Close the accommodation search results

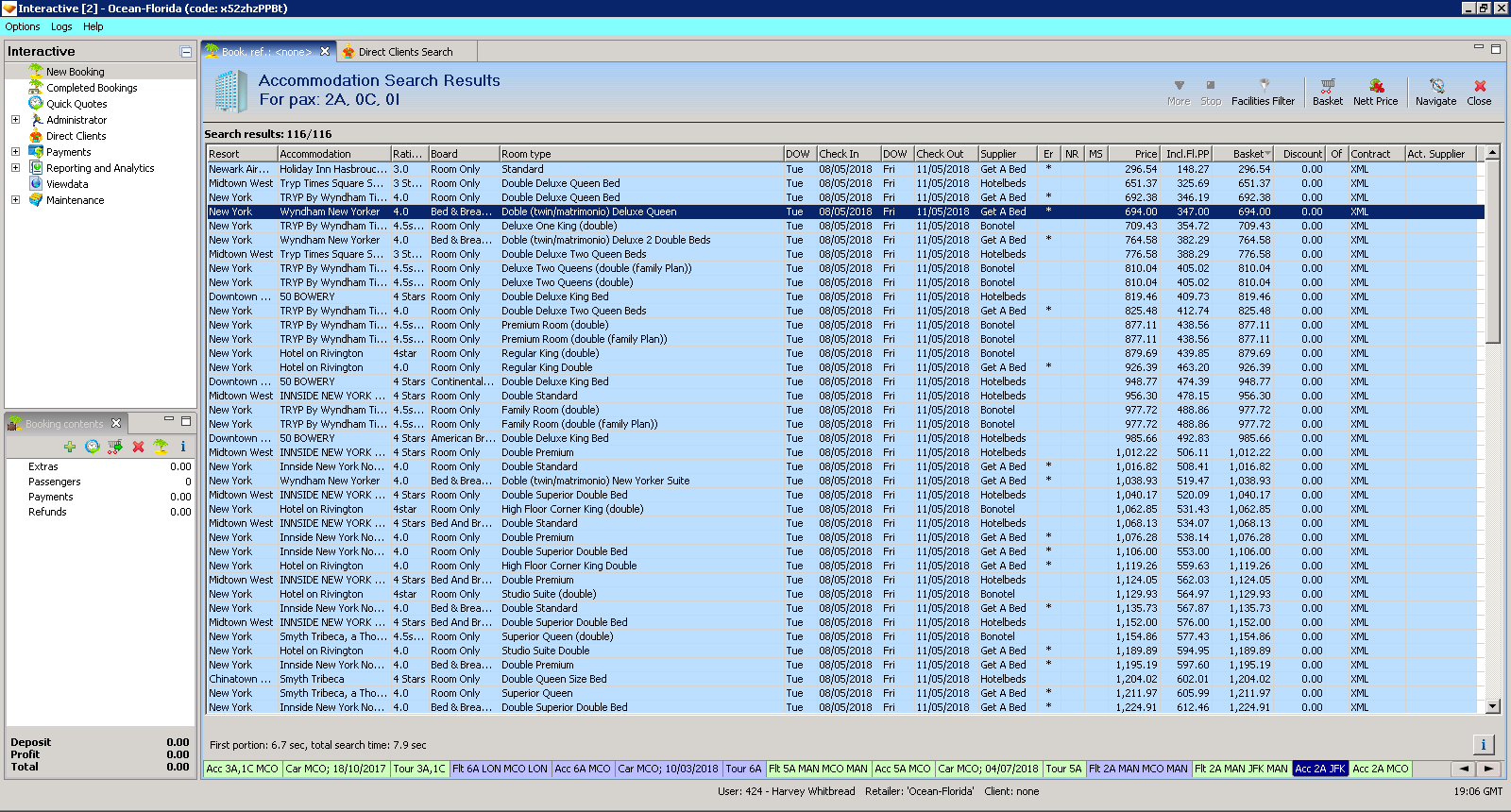pos(1479,92)
